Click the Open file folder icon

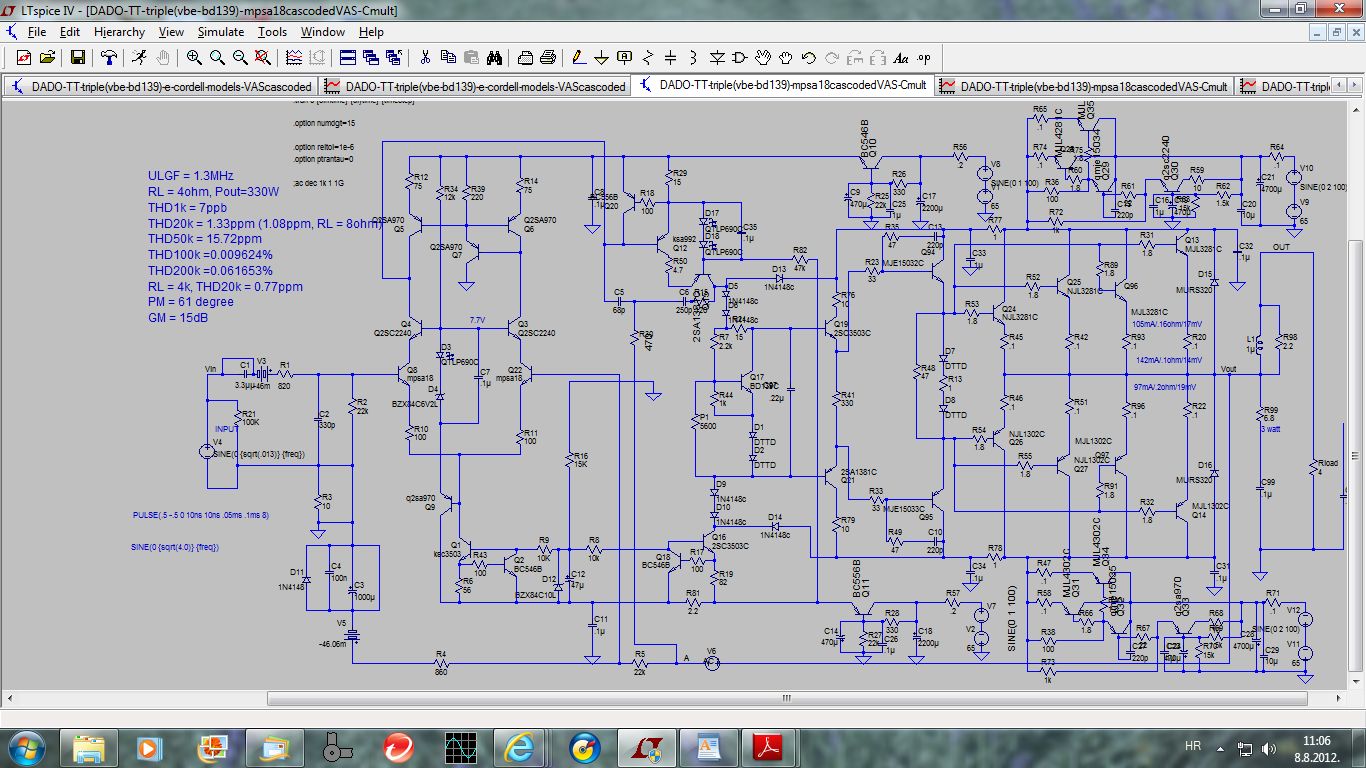coord(47,57)
